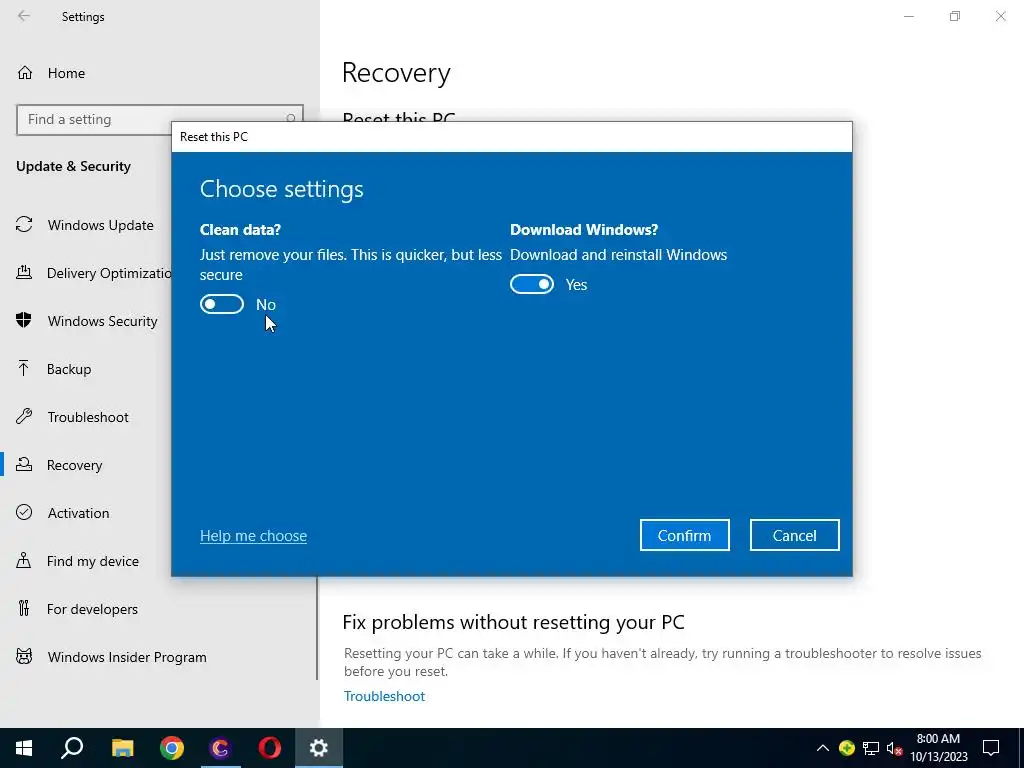Click the Windows Update refresh icon
This screenshot has width=1024, height=768.
coord(24,225)
